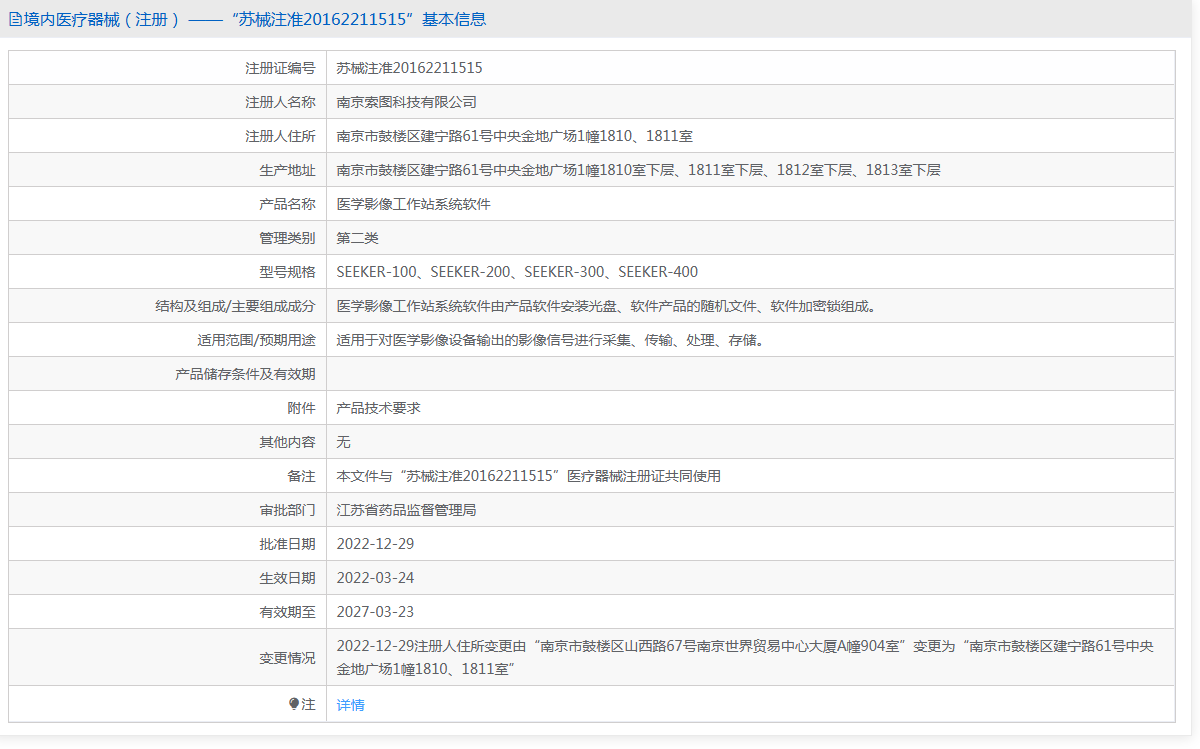This screenshot has width=1200, height=749.
Task: Select the 结构及组成 composition description text
Action: coord(607,306)
